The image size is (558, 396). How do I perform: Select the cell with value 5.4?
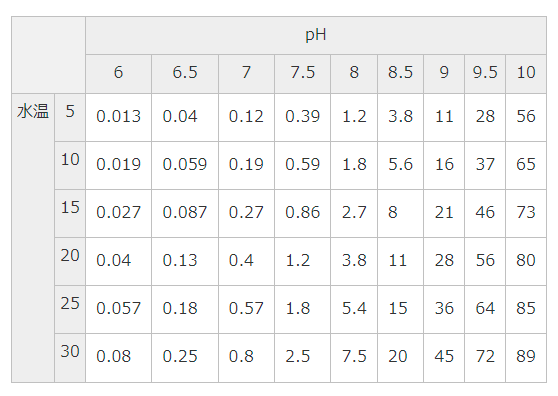(x=354, y=310)
